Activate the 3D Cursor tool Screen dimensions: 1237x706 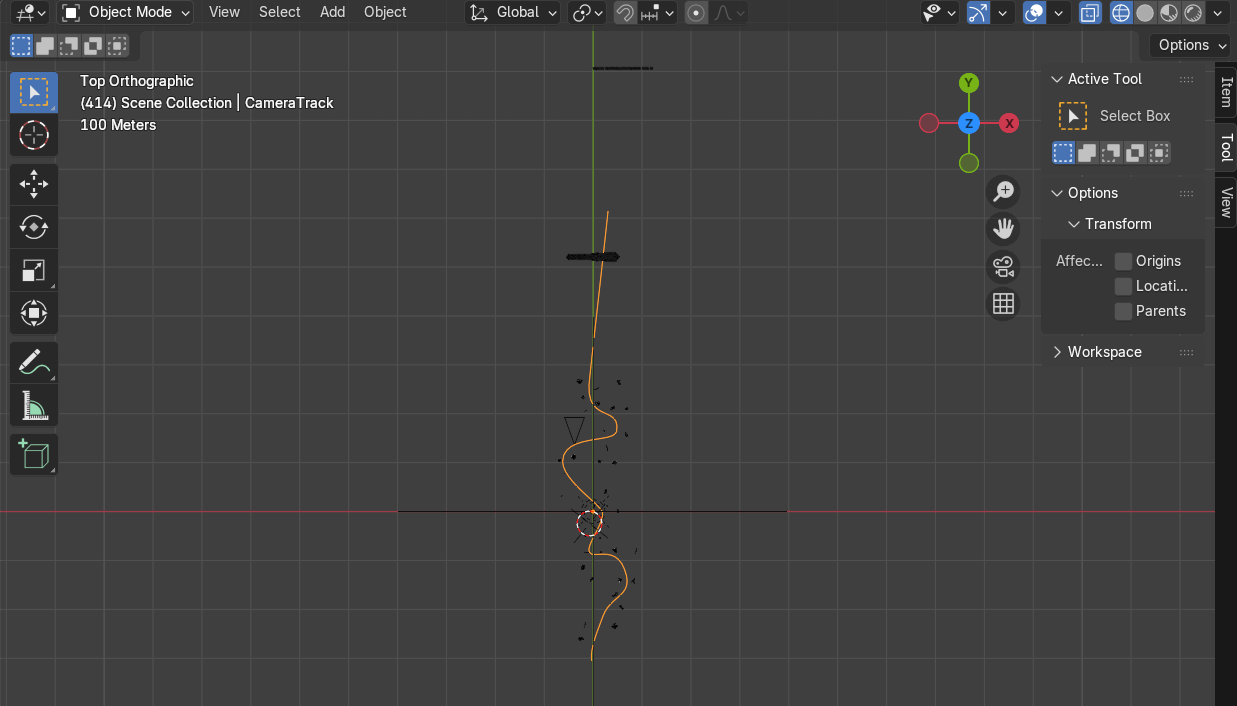(x=34, y=135)
